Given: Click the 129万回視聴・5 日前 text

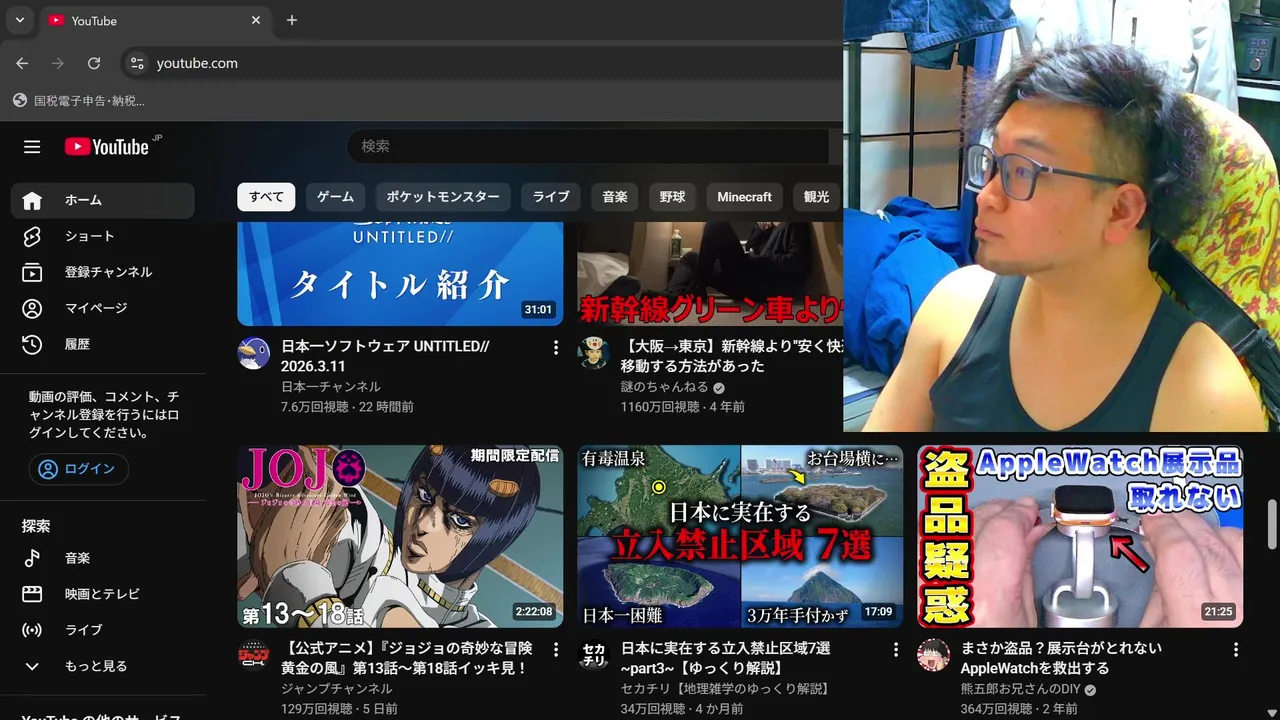Looking at the screenshot, I should point(339,709).
